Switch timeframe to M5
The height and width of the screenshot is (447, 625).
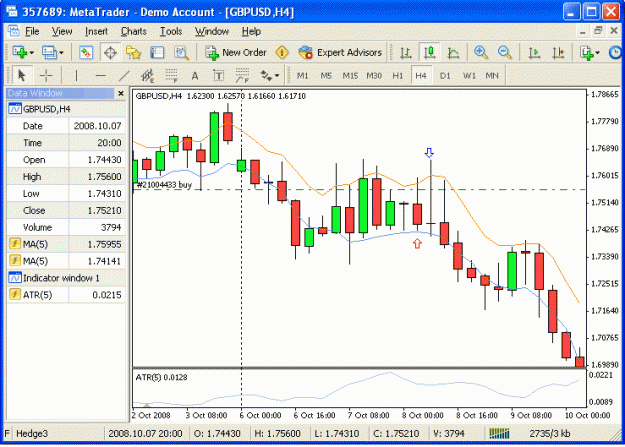tap(326, 75)
